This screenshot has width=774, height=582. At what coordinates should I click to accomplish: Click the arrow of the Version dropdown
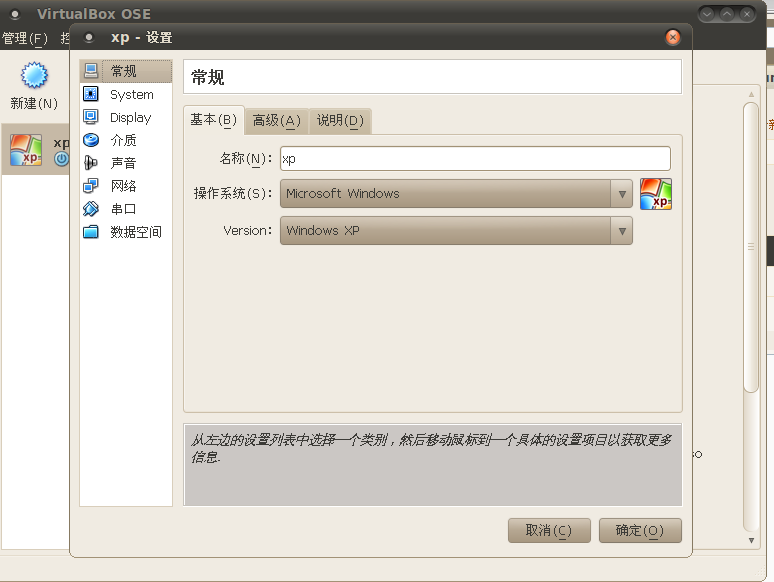pos(622,231)
